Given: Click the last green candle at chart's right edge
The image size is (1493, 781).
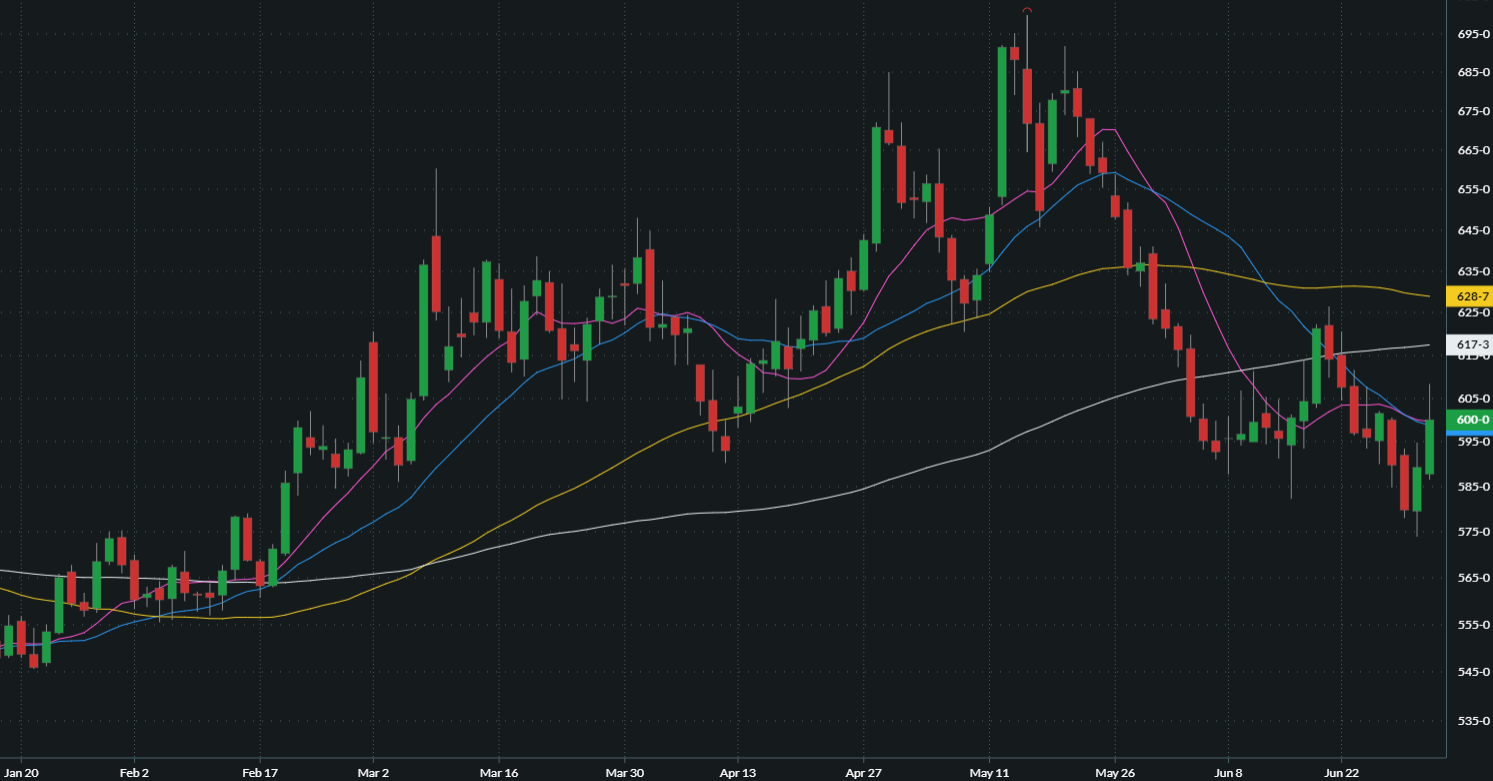Looking at the screenshot, I should pyautogui.click(x=1430, y=447).
